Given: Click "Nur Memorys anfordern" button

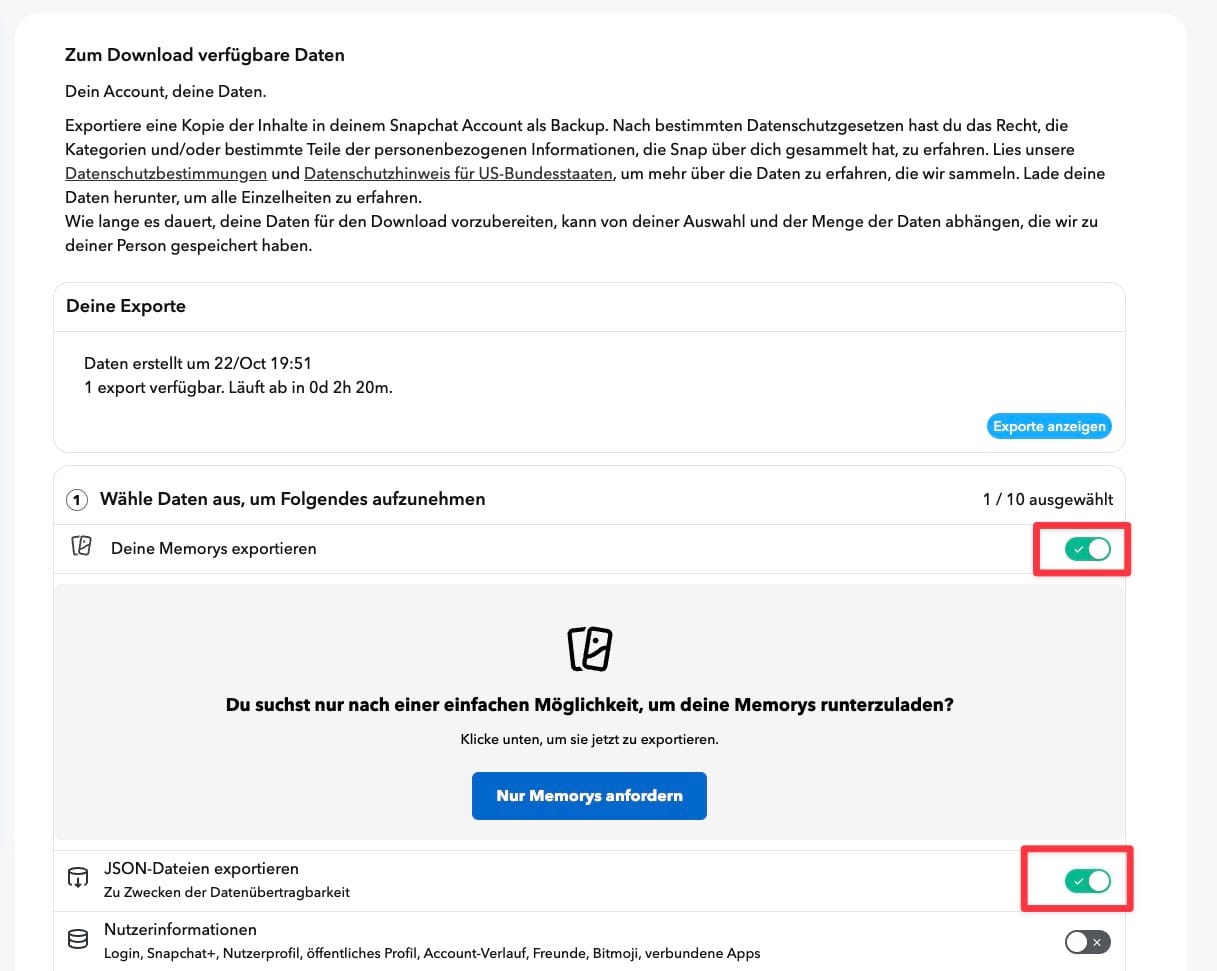Looking at the screenshot, I should (589, 796).
